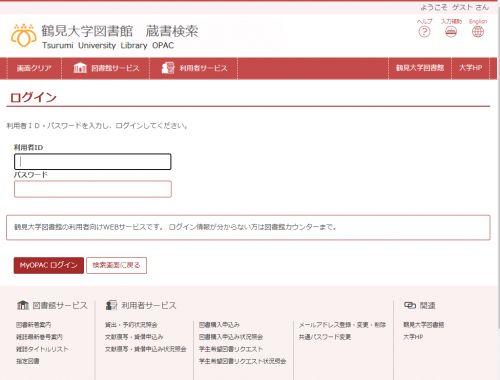Open the 学生希望図書リクエスト状況照会 footer link
Image resolution: width=500 pixels, height=380 pixels.
pos(242,361)
